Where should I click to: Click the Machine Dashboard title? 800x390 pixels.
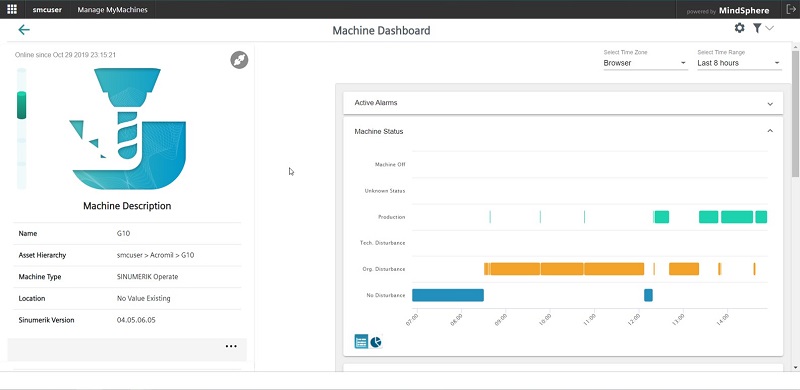coord(381,31)
